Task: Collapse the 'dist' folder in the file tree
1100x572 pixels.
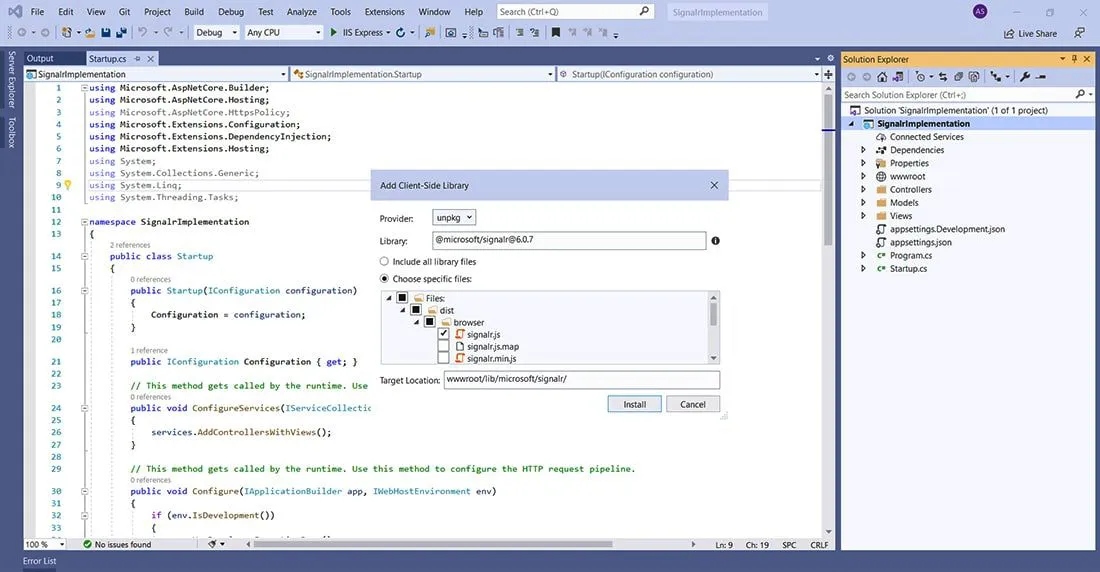Action: [403, 310]
